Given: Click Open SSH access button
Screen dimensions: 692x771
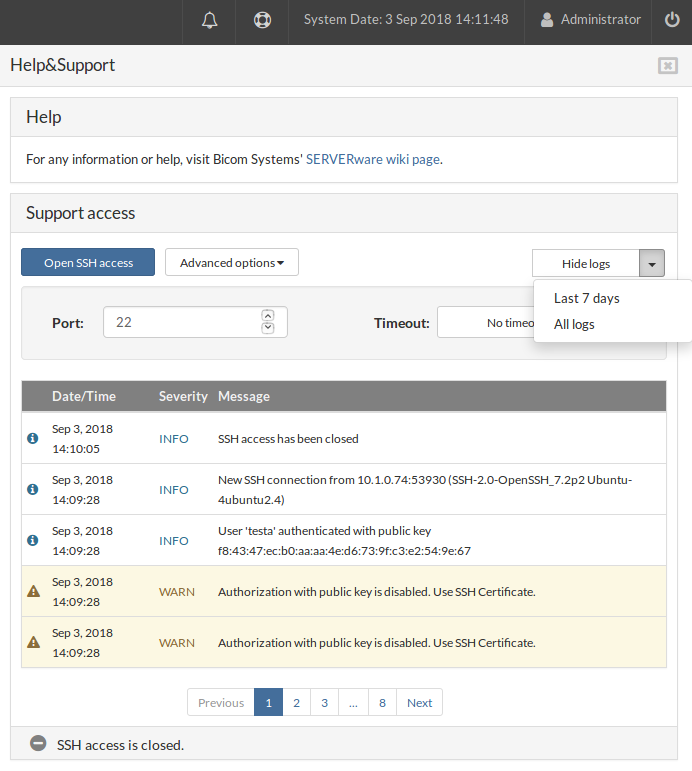Looking at the screenshot, I should click(x=88, y=263).
